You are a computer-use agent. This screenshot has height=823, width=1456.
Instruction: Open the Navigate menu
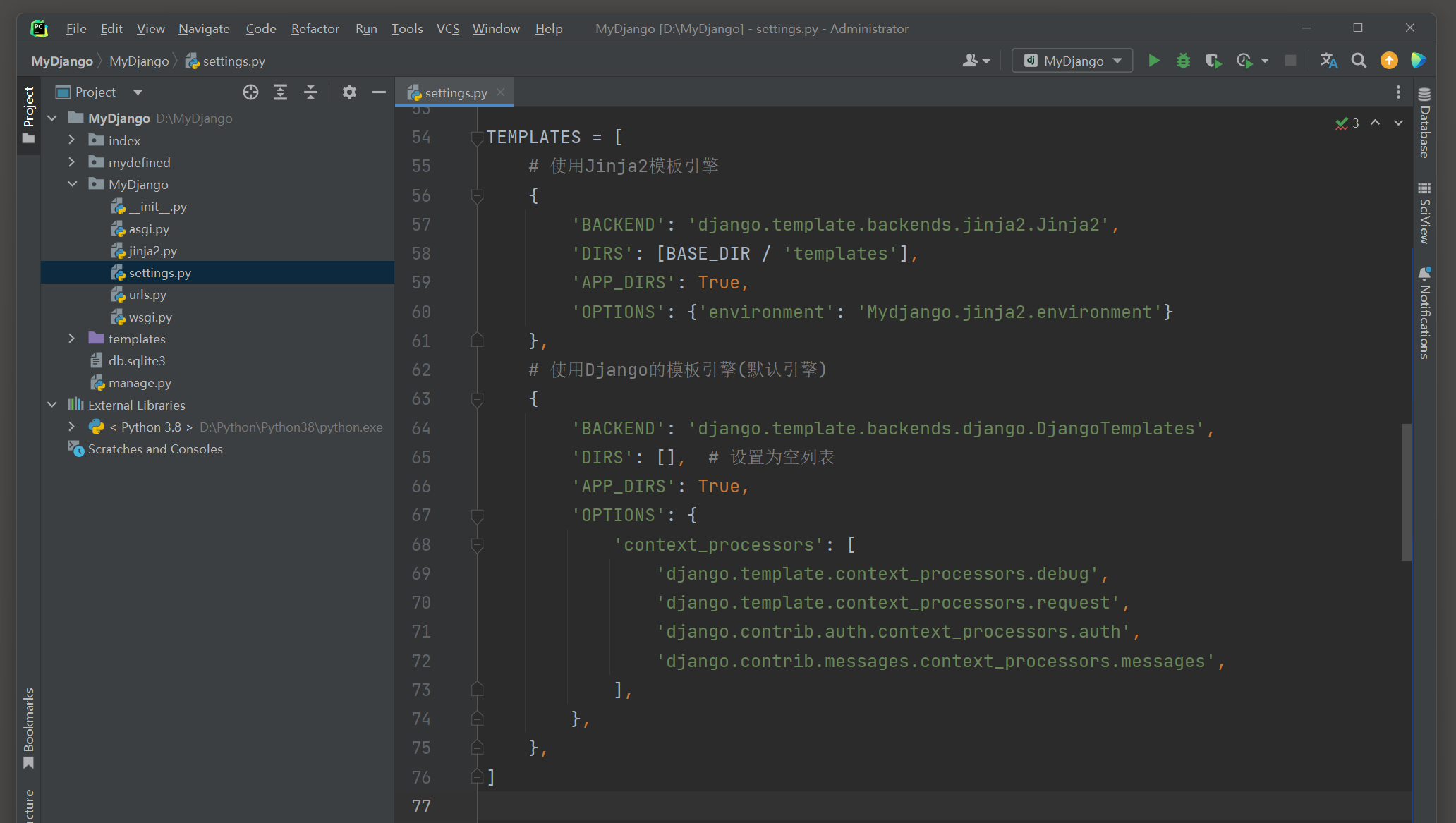click(204, 28)
